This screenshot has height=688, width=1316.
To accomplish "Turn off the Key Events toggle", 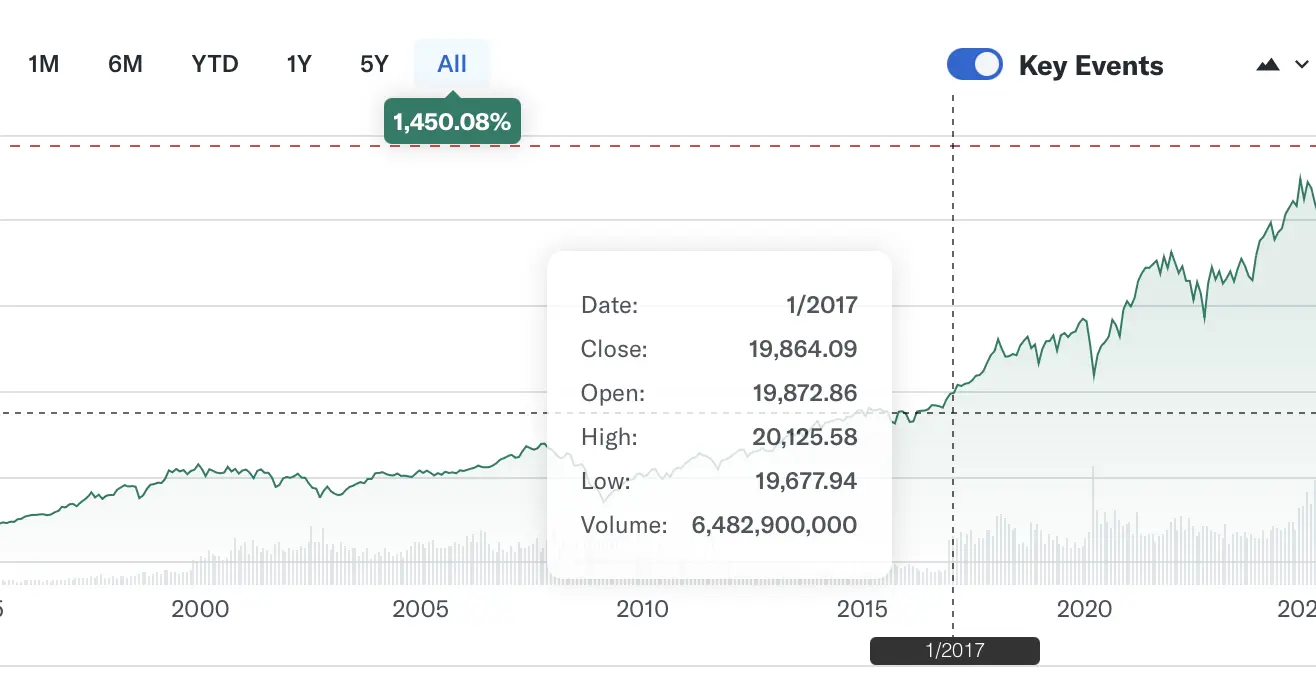I will [x=974, y=65].
